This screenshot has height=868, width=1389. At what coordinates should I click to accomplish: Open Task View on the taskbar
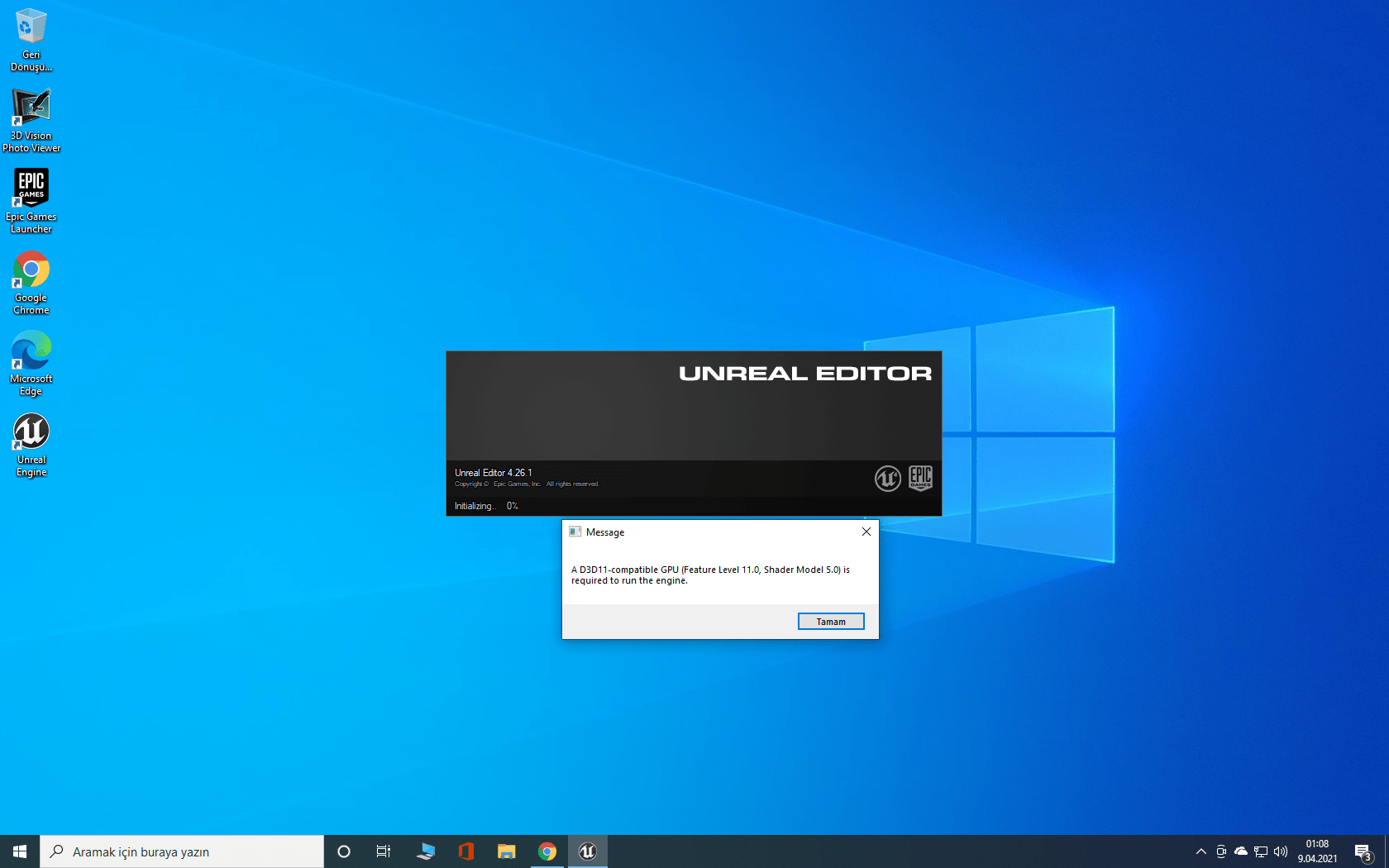384,851
